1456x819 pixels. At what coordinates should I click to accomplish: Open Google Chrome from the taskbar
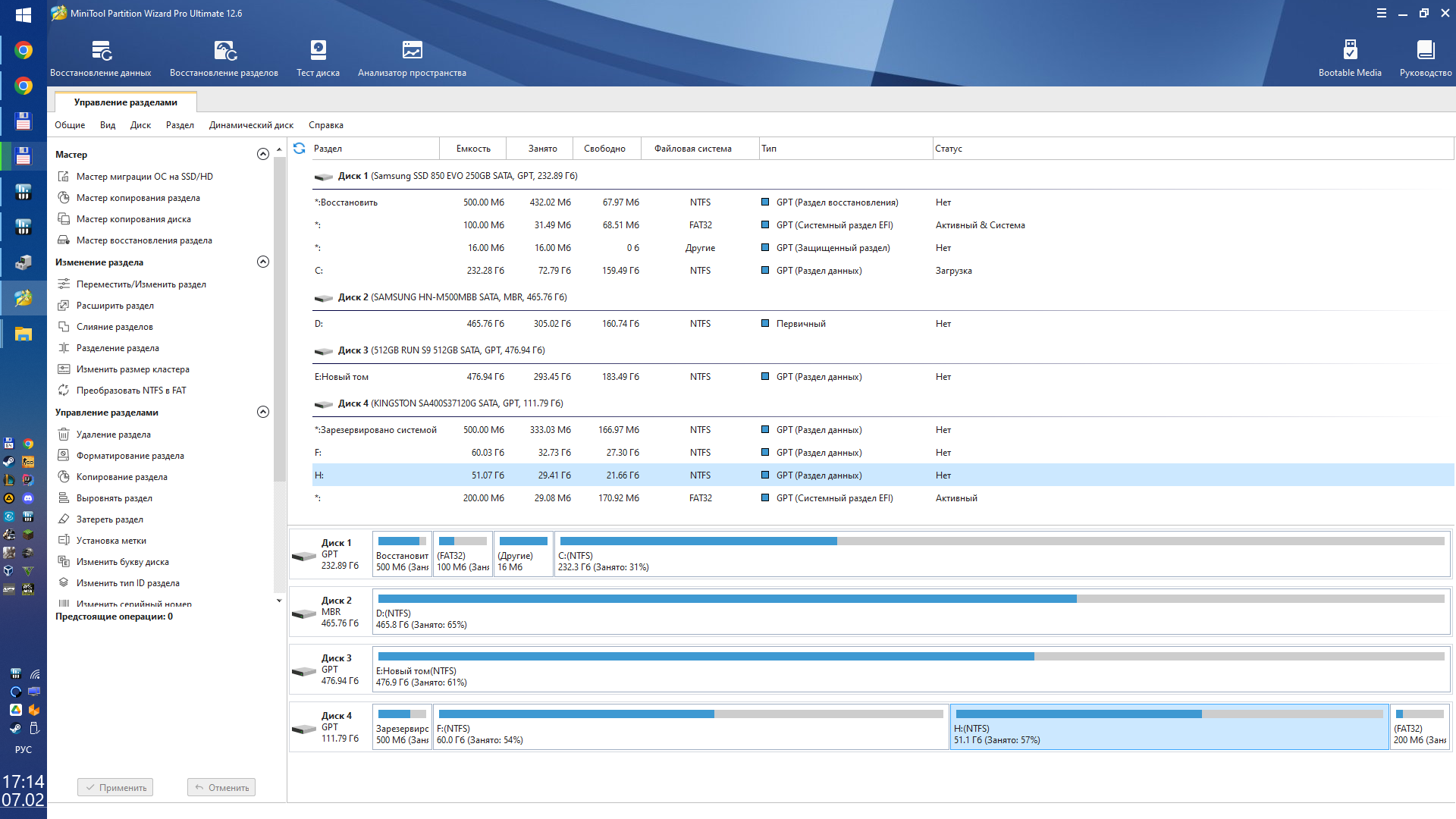click(24, 51)
